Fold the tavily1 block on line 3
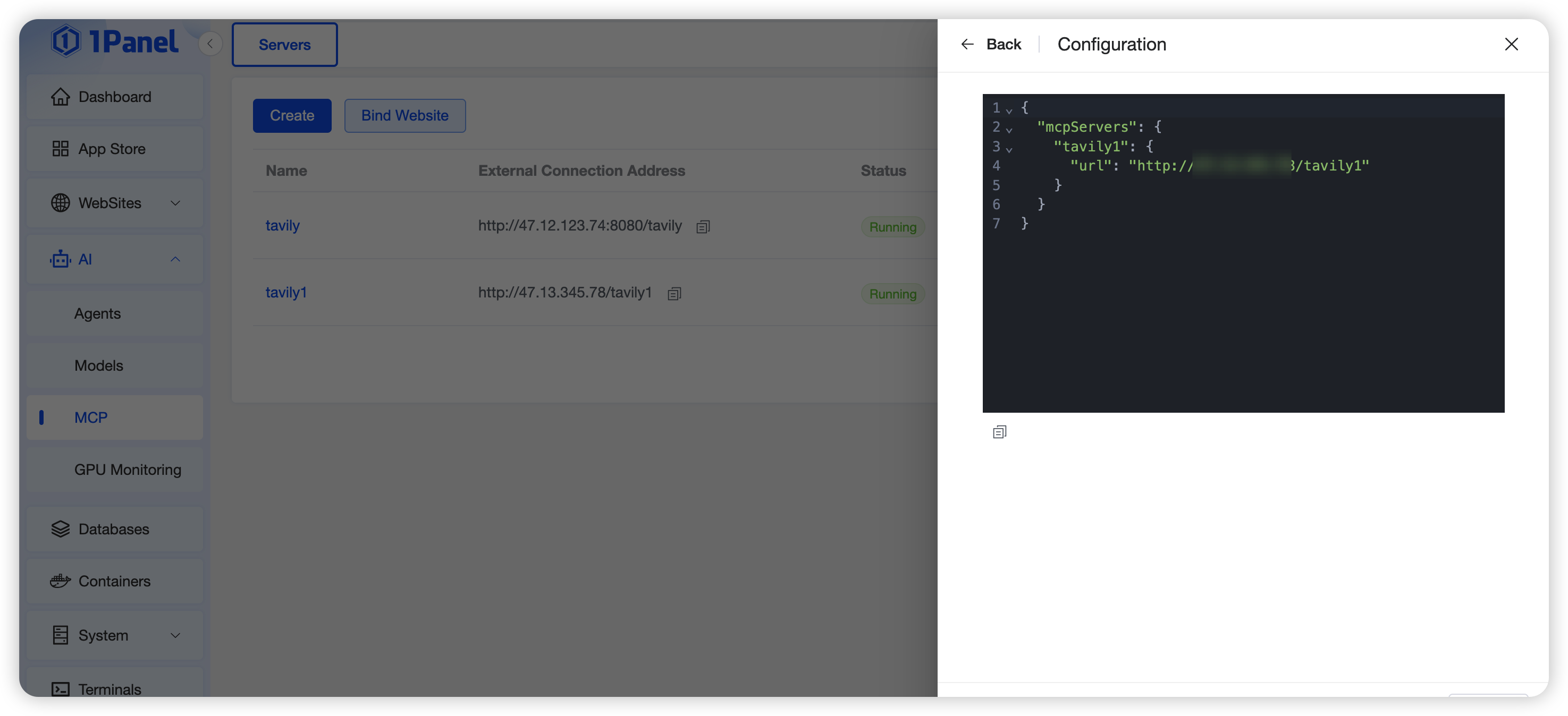This screenshot has width=1568, height=716. pyautogui.click(x=1009, y=149)
